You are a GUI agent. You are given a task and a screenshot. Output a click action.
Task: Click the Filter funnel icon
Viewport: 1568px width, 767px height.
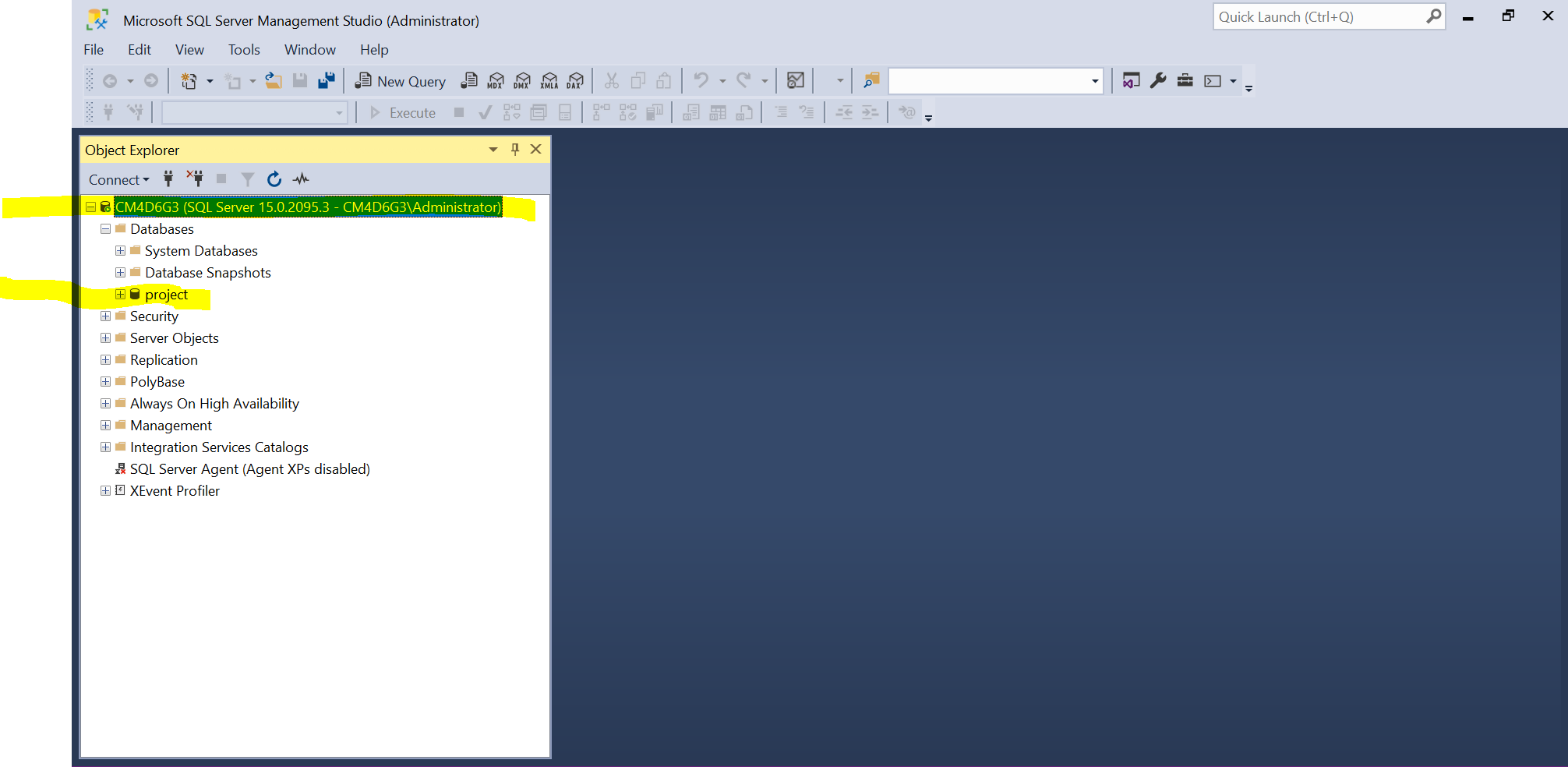tap(247, 179)
